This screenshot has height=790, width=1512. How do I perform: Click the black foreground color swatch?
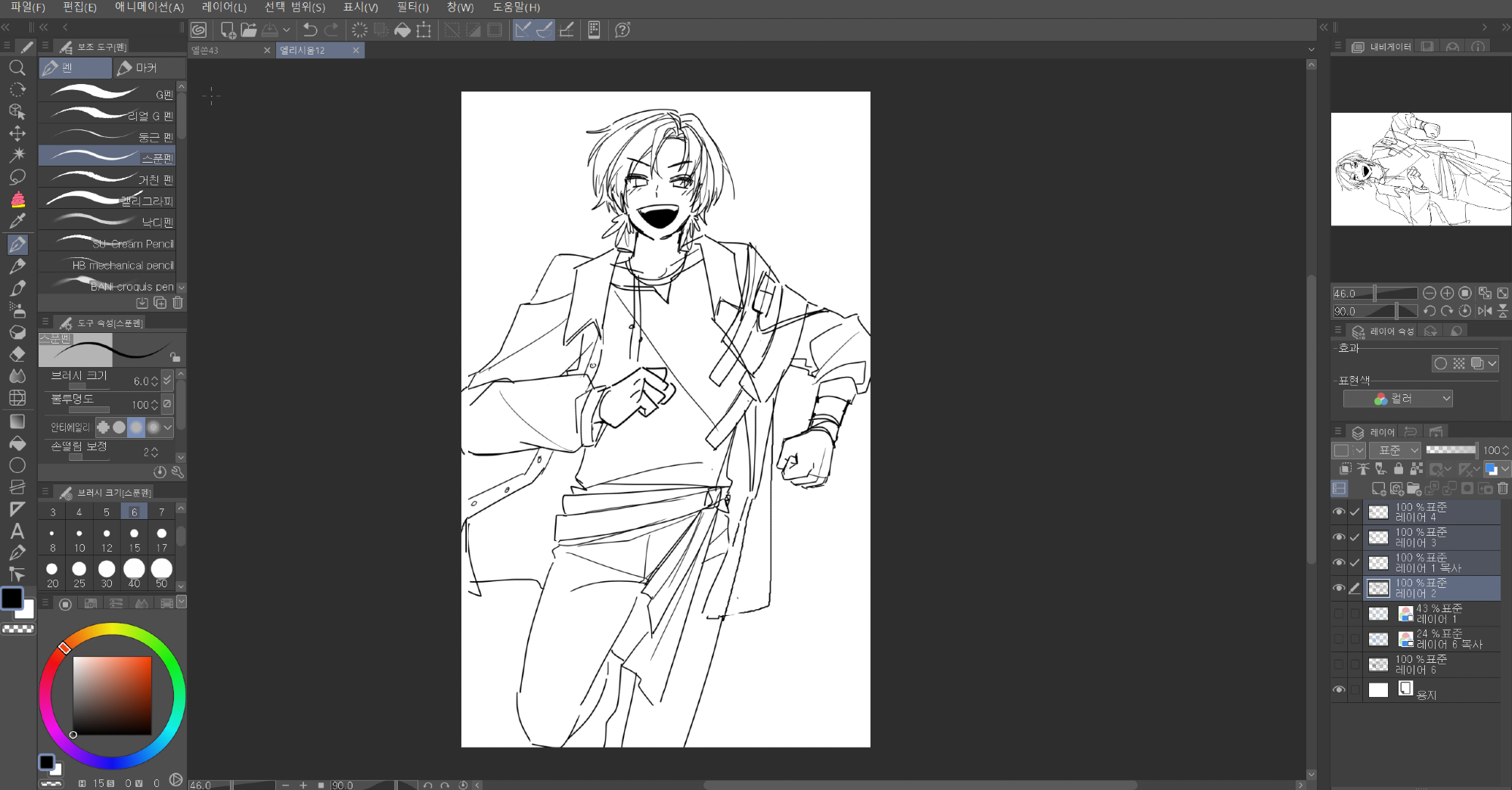point(12,598)
